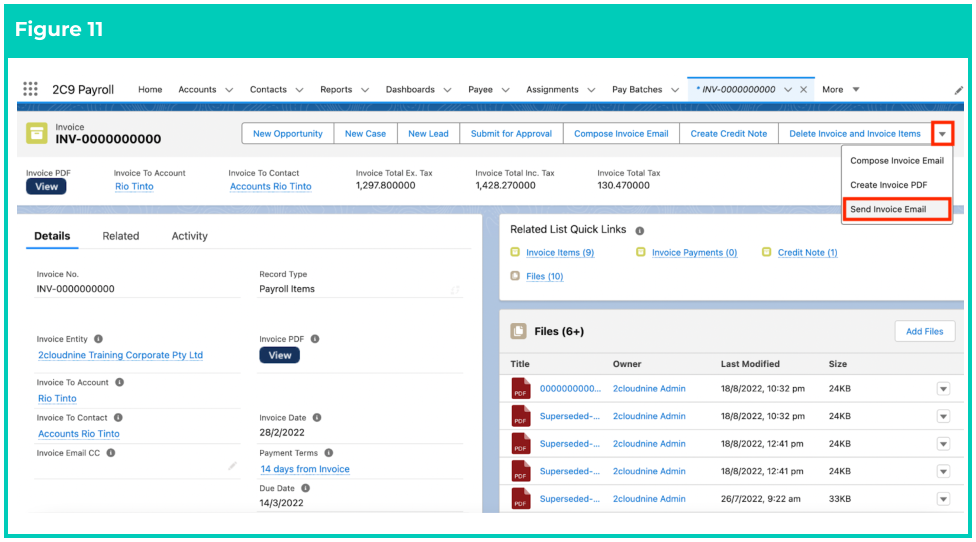The image size is (976, 542).
Task: Click the info icon beside Related List Quick Links
Action: click(639, 230)
